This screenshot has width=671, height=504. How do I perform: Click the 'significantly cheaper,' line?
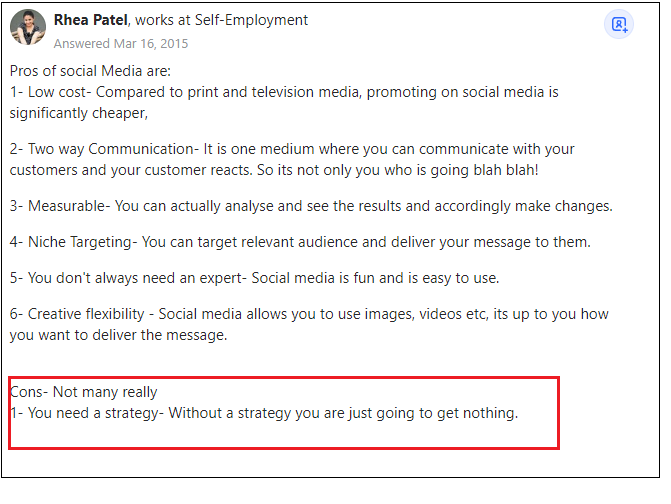tap(79, 113)
